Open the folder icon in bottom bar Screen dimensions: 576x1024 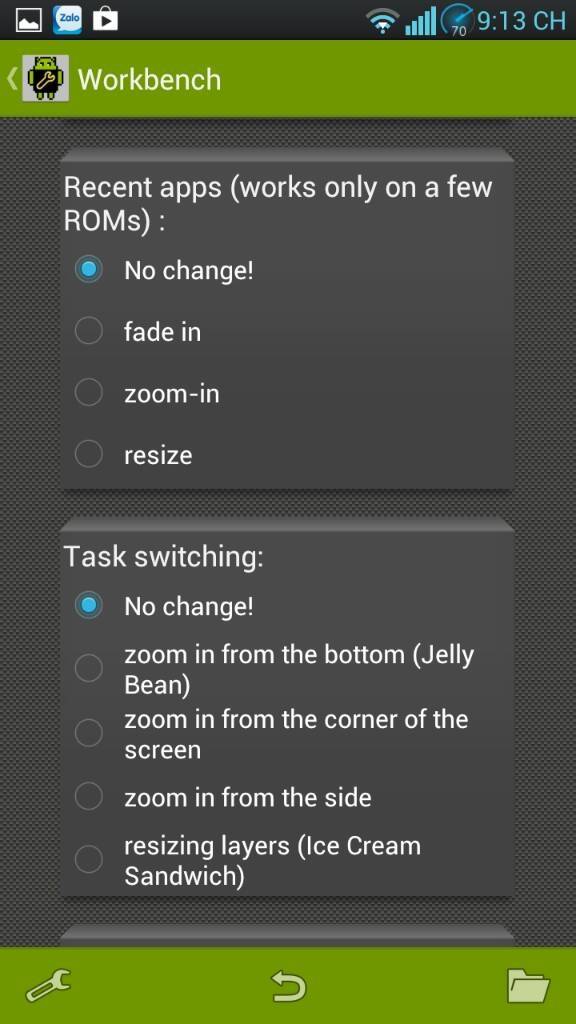pos(528,985)
